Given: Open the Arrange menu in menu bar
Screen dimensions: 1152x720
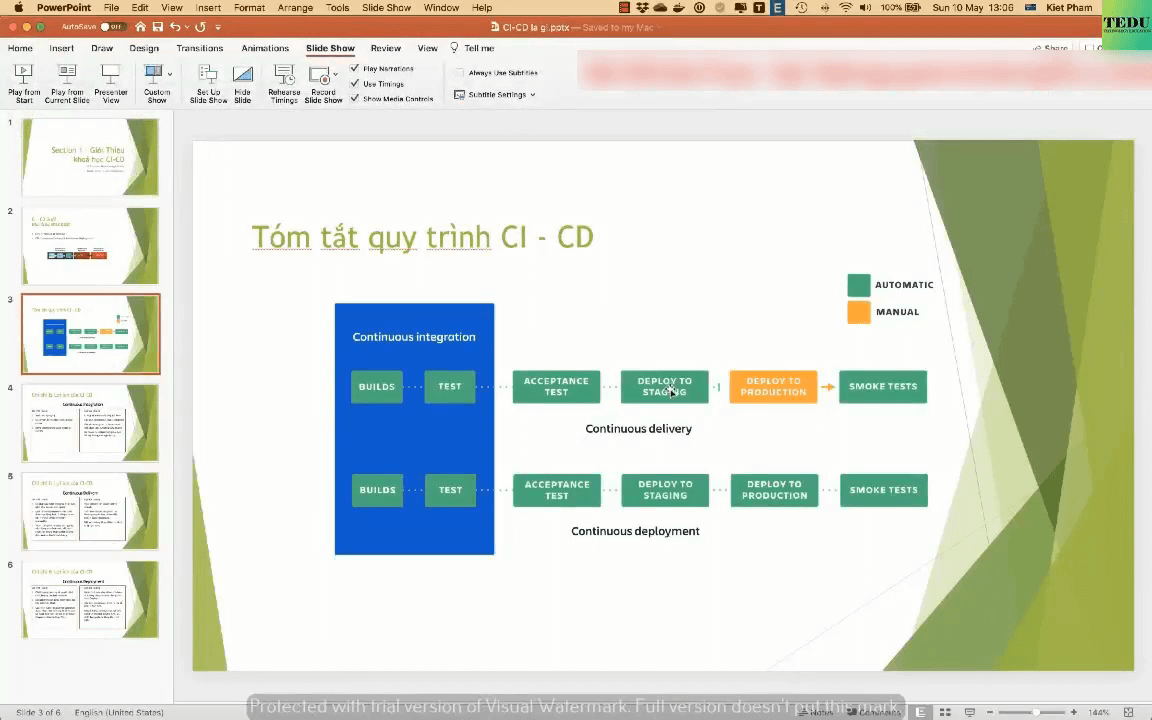Looking at the screenshot, I should click(295, 8).
